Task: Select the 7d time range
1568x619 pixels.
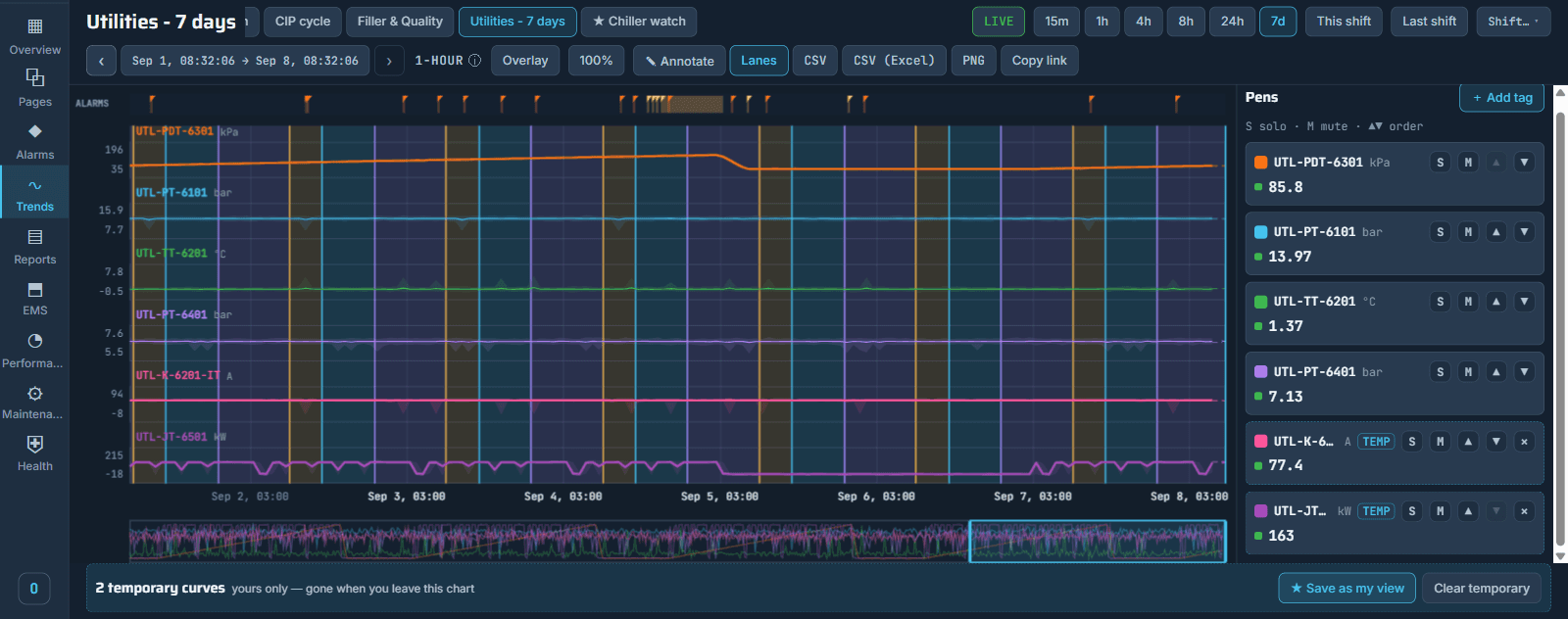Action: pos(1278,22)
